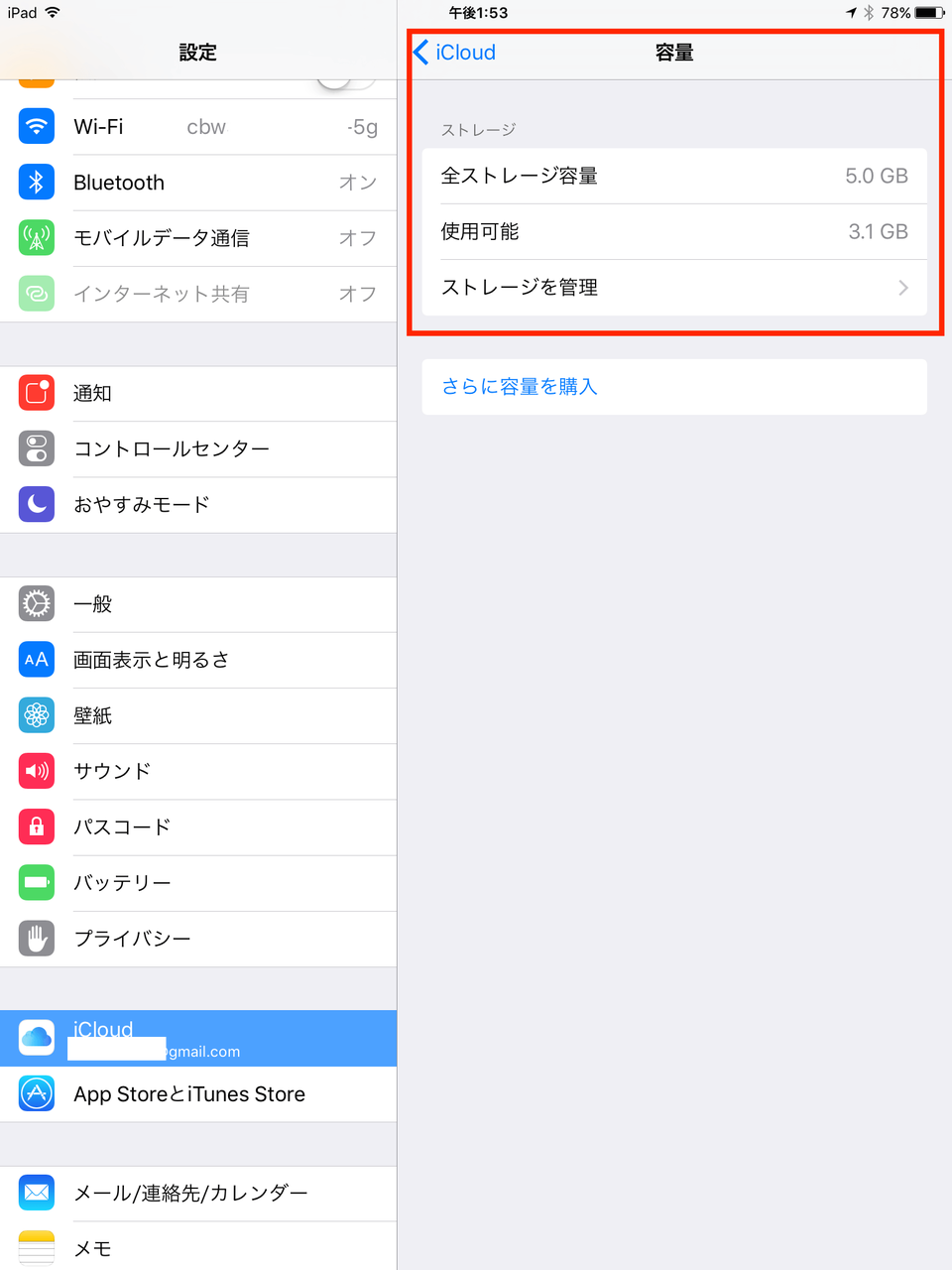Select iCloud account row in sidebar

198,1039
